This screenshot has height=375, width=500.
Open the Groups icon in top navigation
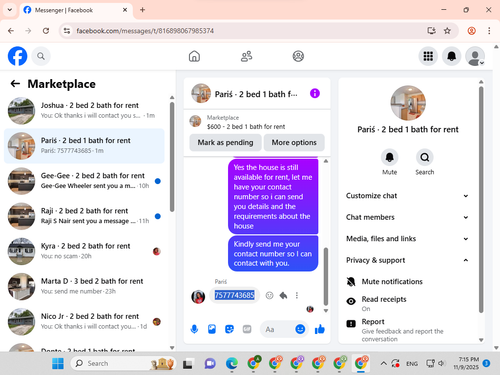tap(298, 56)
